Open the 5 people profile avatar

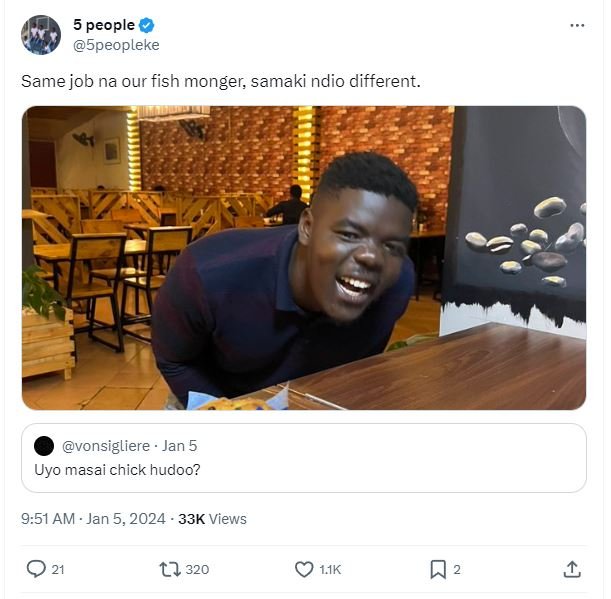pyautogui.click(x=41, y=35)
